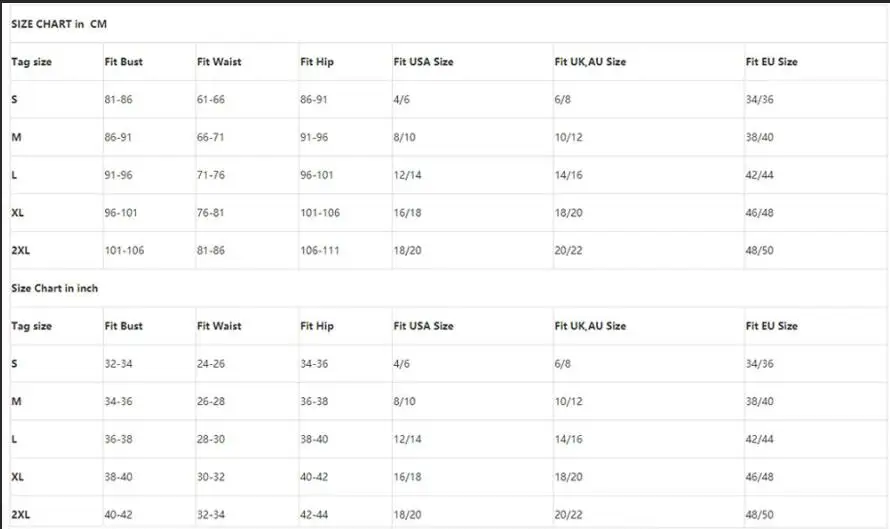Select Fit Waist header in inch chart
The height and width of the screenshot is (529, 890).
pos(219,326)
